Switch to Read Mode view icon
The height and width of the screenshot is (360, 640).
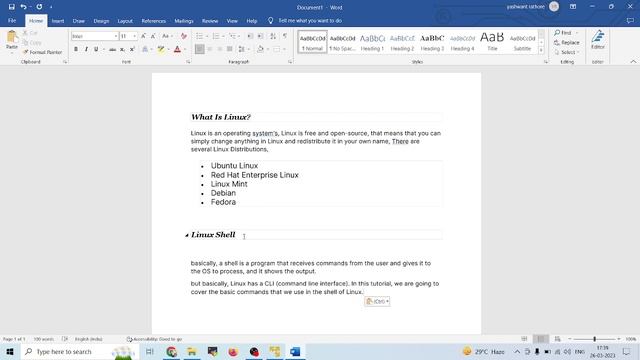click(524, 339)
